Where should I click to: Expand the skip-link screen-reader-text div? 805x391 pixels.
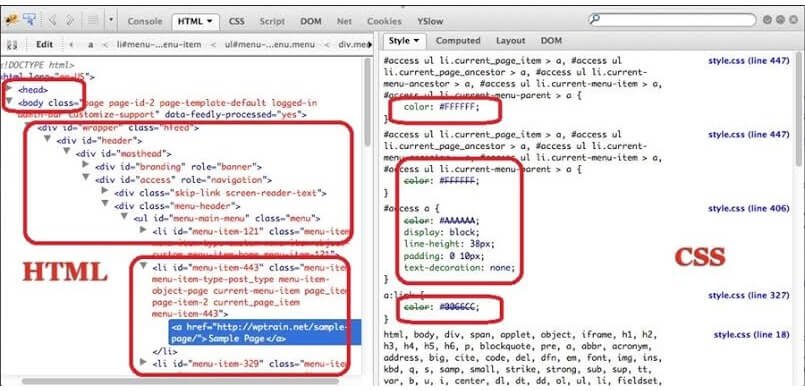[105, 190]
